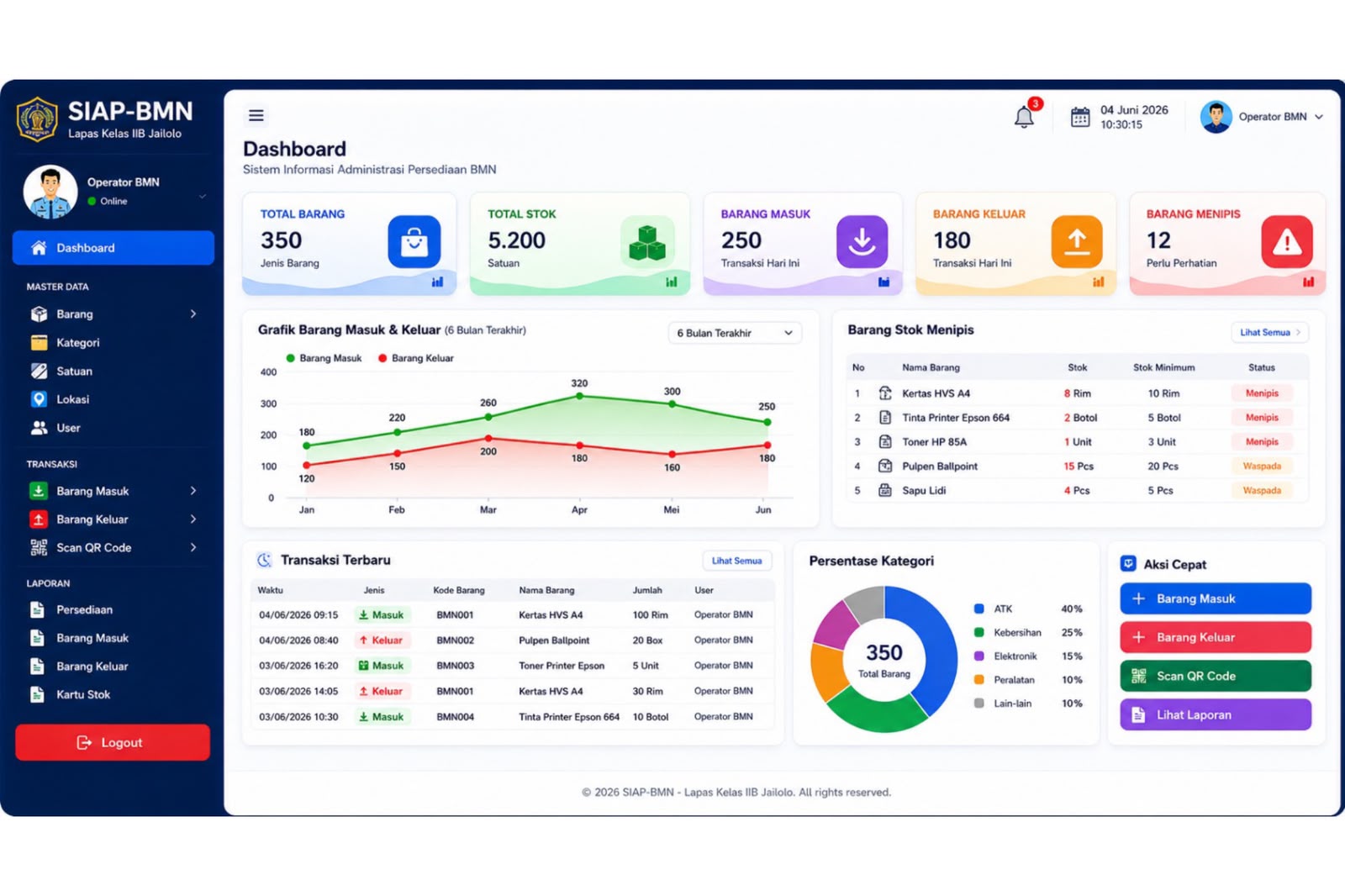Click the Waspada status badge for Pulpen Ballpoint
Screen dimensions: 1345x896
[1262, 466]
